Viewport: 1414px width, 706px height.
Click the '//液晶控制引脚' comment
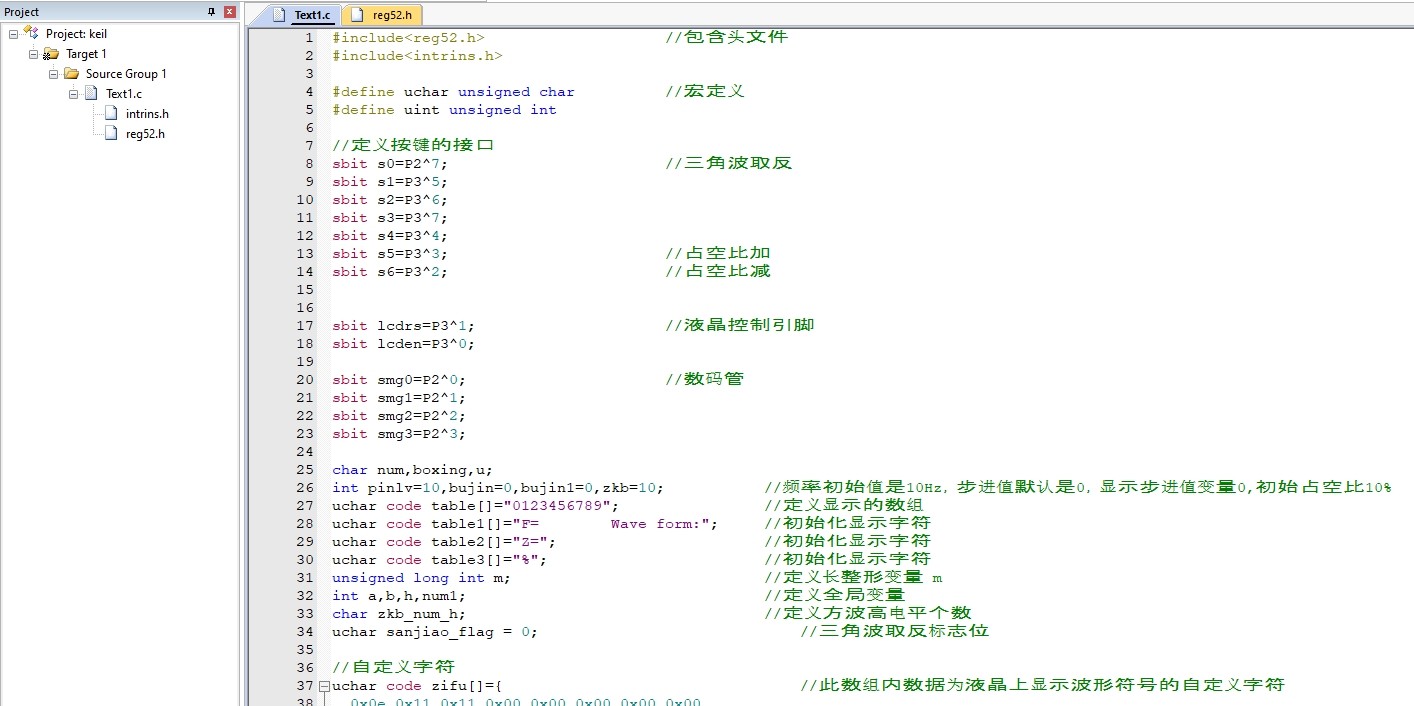point(739,326)
